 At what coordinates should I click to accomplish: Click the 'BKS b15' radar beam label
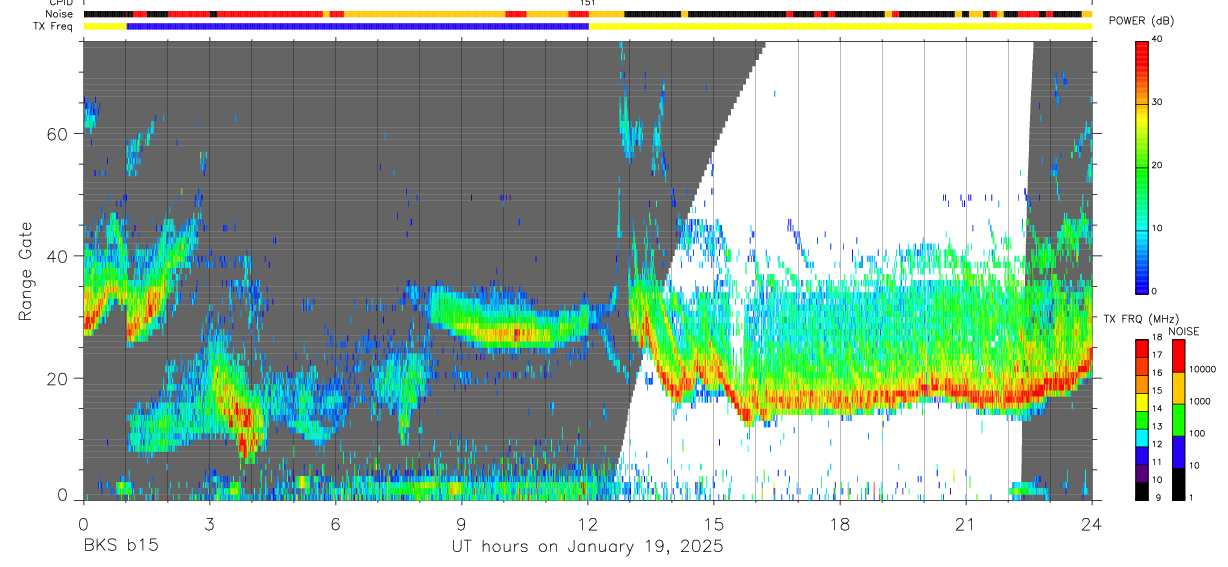tap(120, 546)
